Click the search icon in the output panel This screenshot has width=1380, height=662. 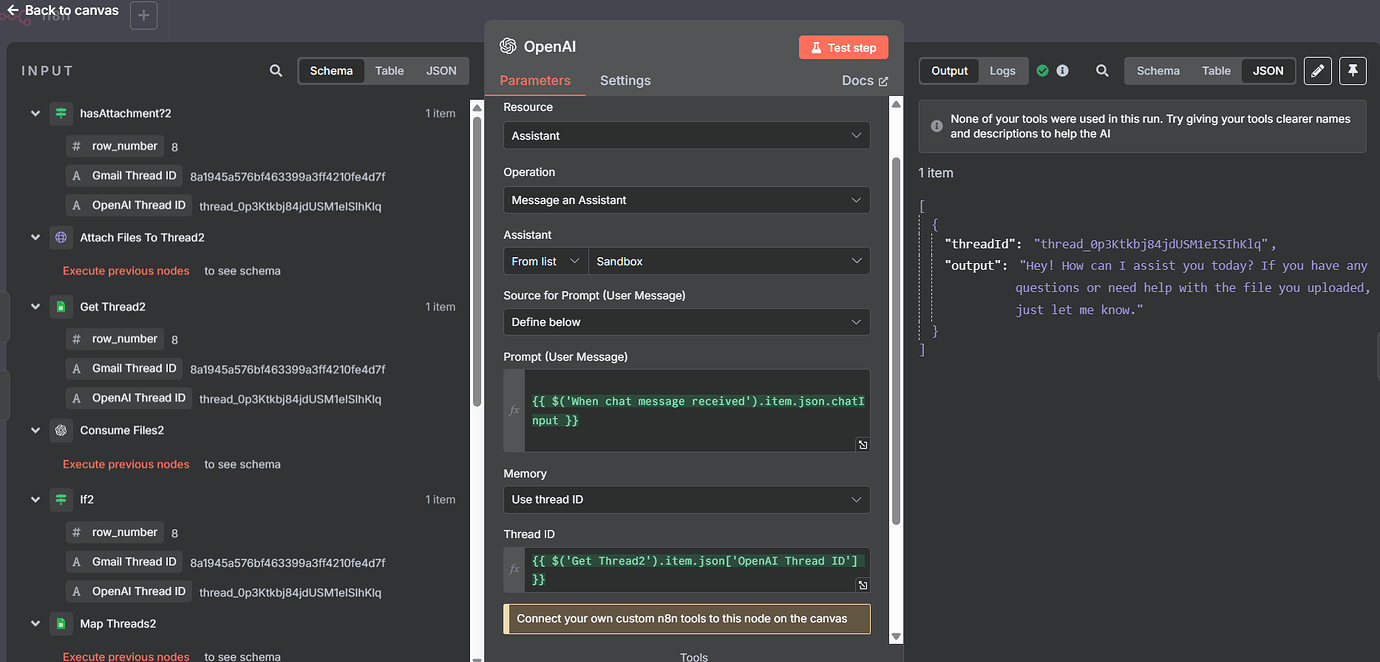(1102, 70)
